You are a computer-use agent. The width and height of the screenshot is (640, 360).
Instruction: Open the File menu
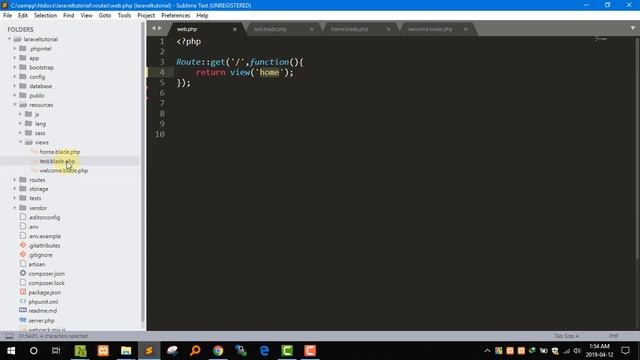tap(7, 16)
